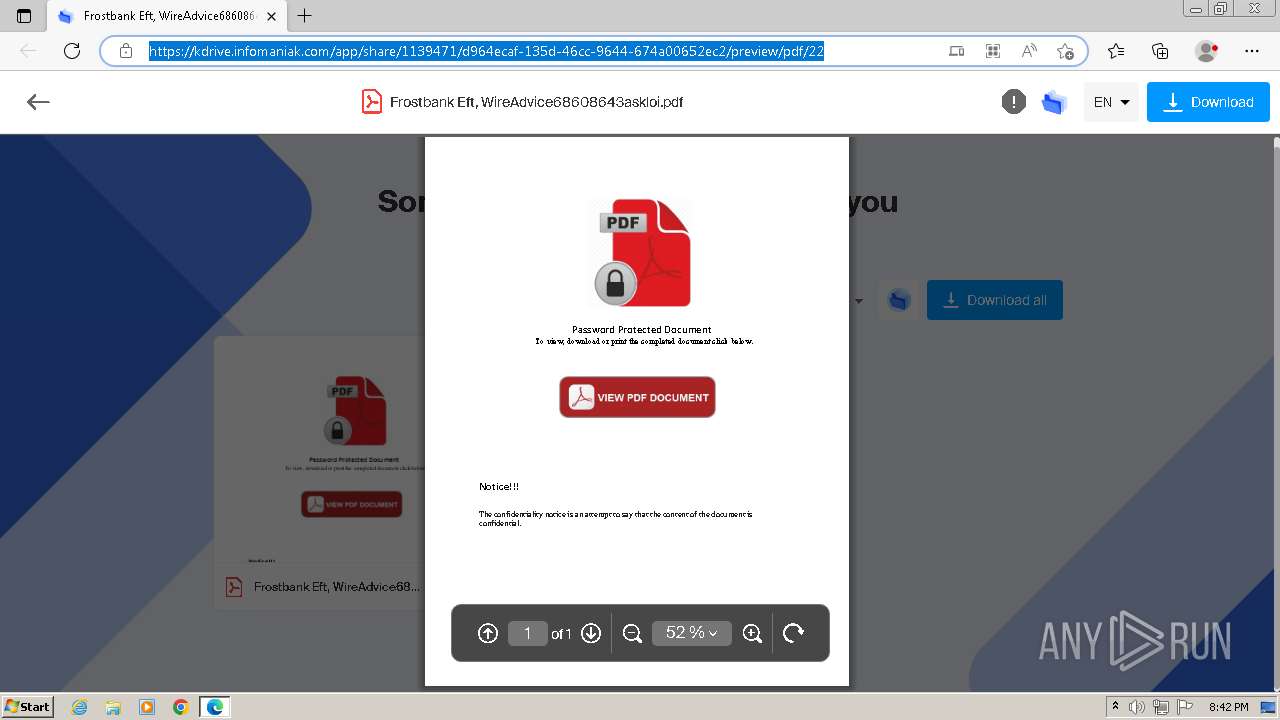View site information lock icon
The height and width of the screenshot is (720, 1280).
(126, 51)
